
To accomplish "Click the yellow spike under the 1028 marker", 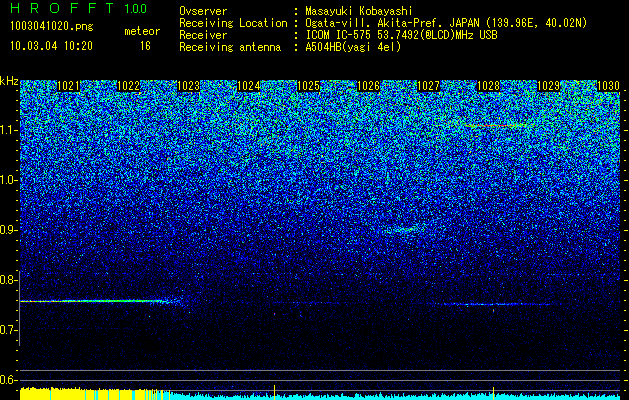I will 493,392.
